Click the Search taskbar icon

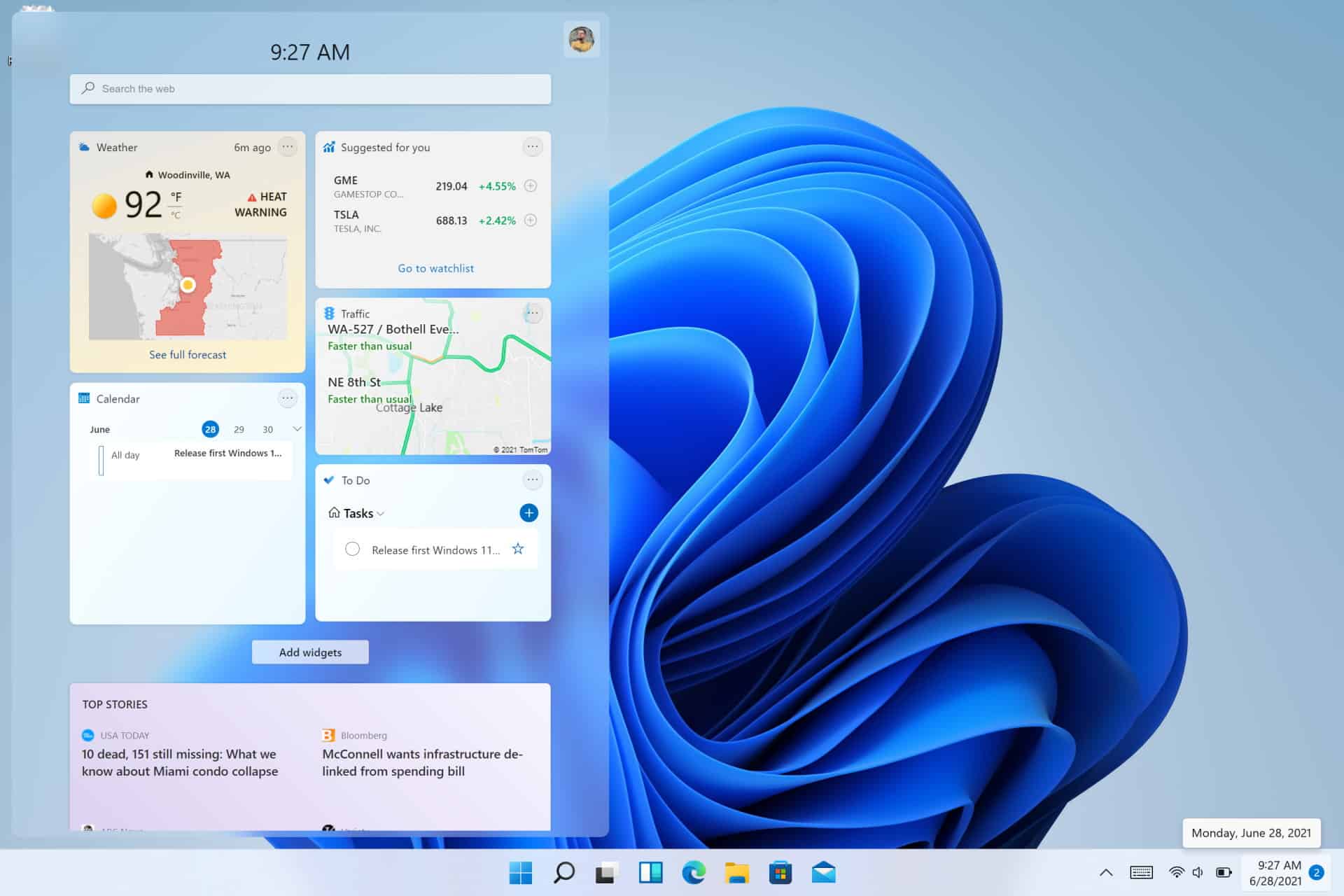(x=563, y=872)
